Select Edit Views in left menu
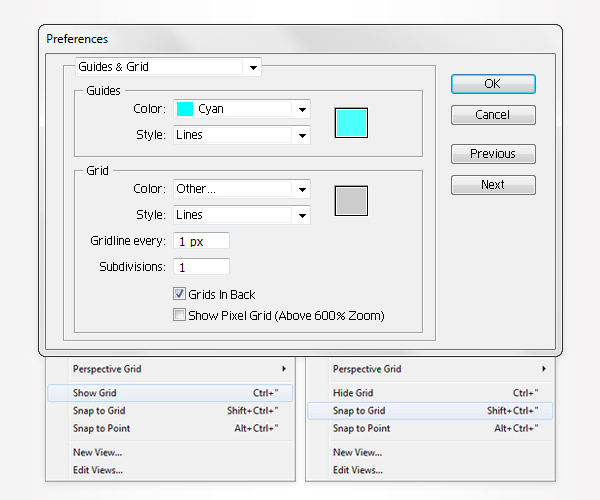 170,470
